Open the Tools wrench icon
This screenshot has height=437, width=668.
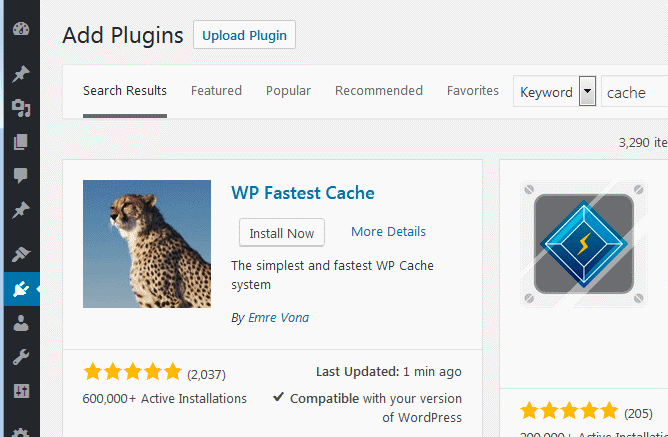tap(21, 357)
